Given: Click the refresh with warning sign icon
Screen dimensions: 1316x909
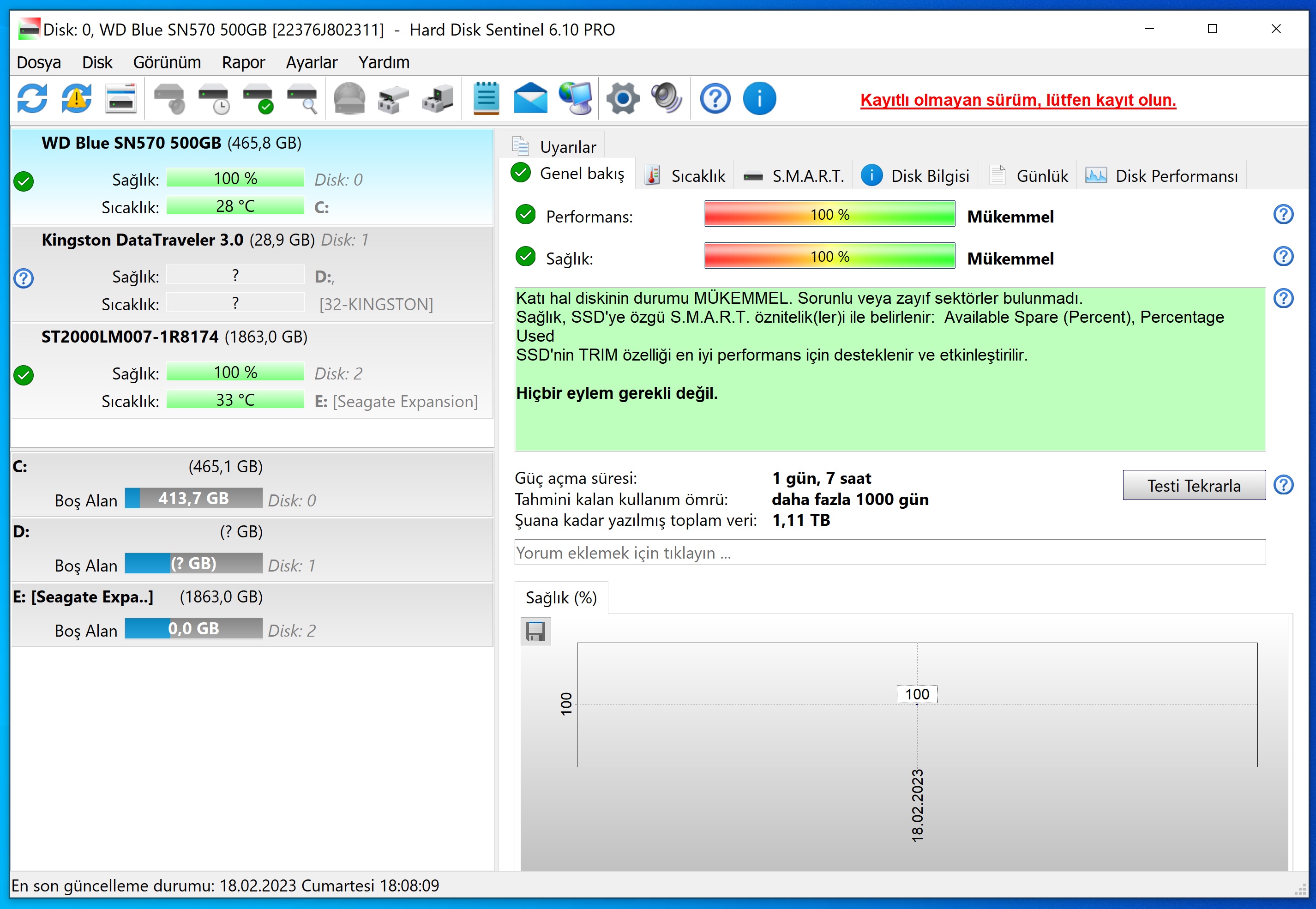Looking at the screenshot, I should (76, 98).
